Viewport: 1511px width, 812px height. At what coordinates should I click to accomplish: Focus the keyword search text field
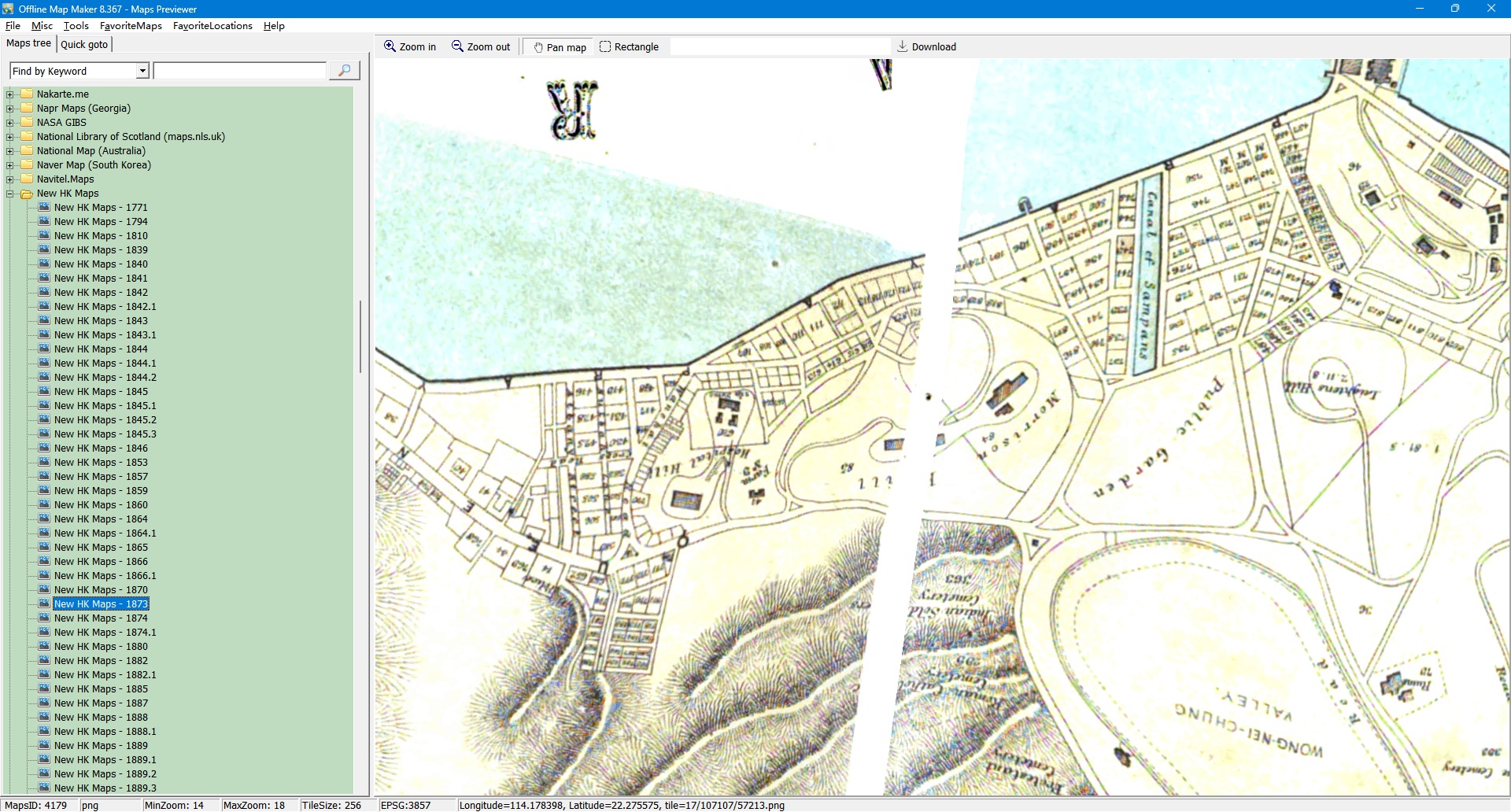click(x=239, y=72)
